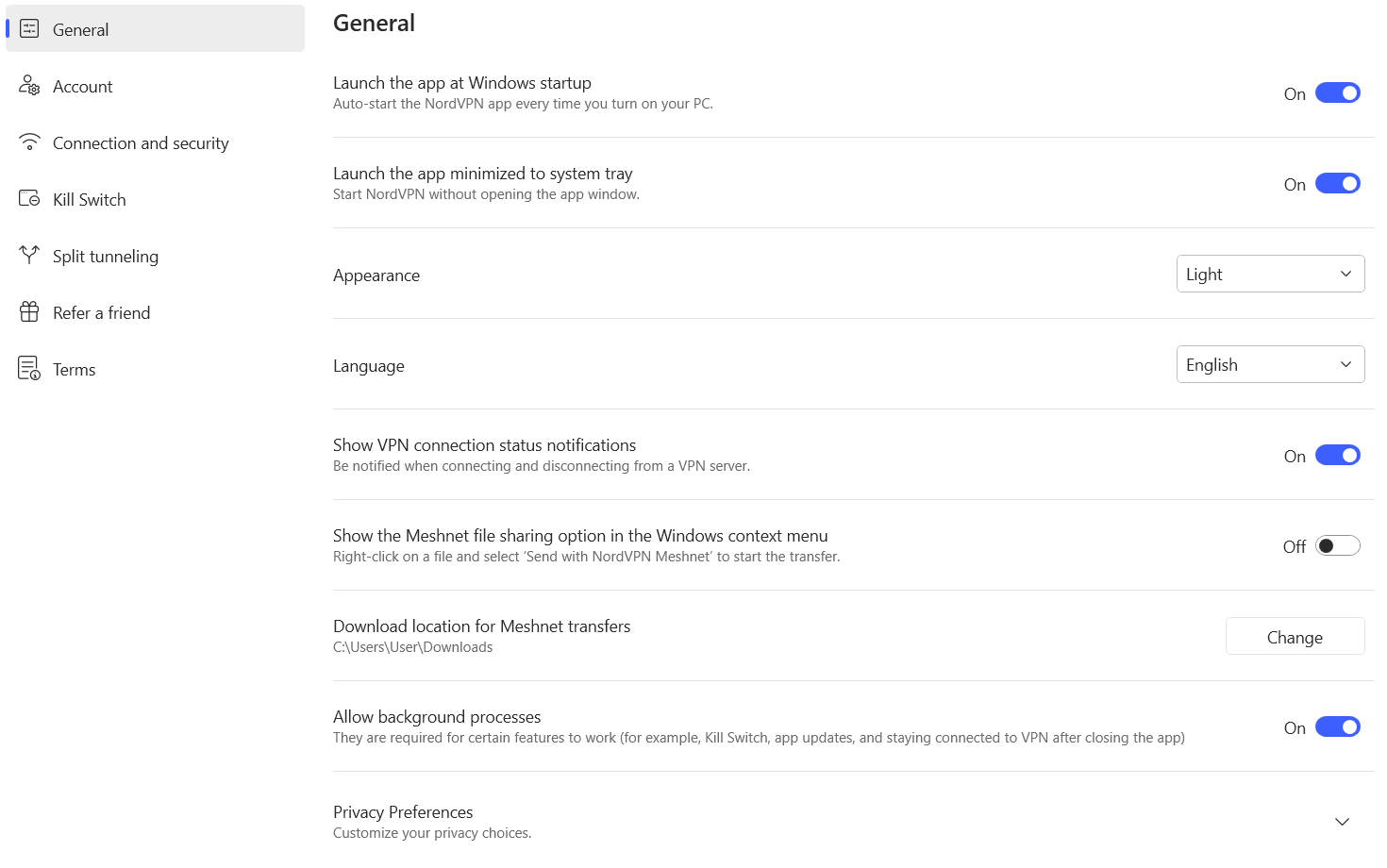Toggle VPN connection status notifications off
Screen dimensions: 1387x868
pos(1337,455)
